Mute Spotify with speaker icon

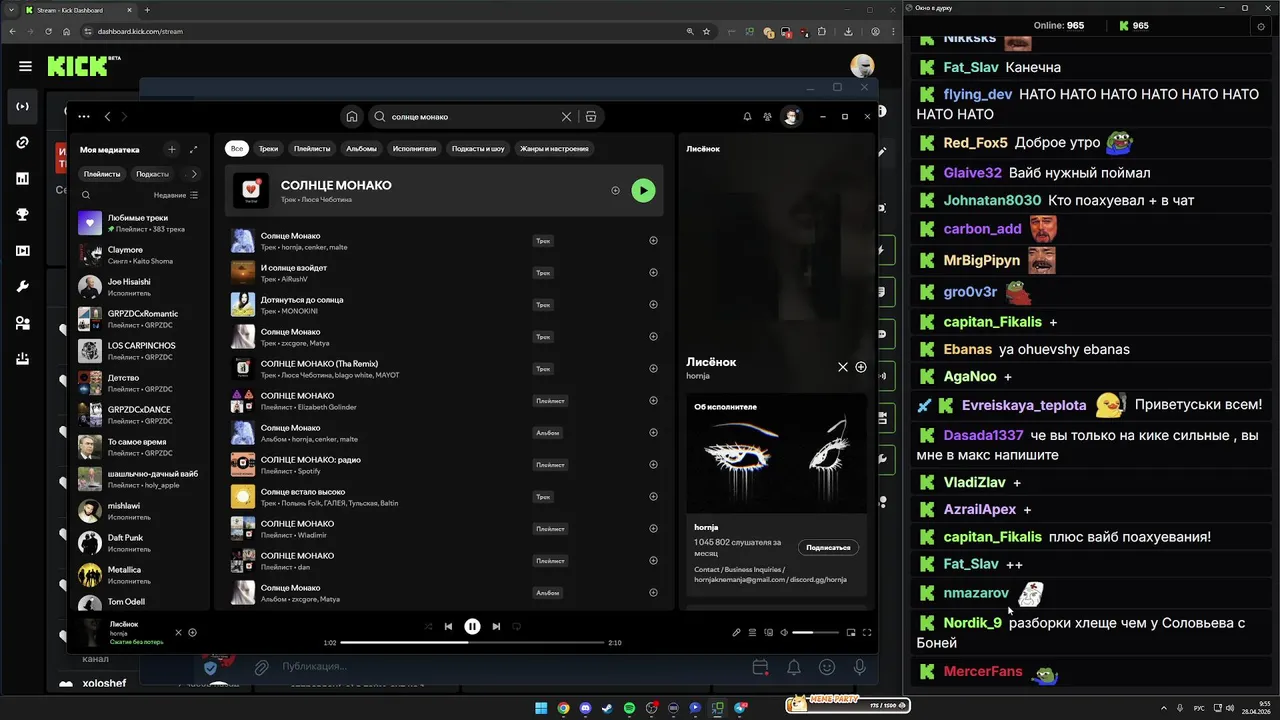(784, 632)
